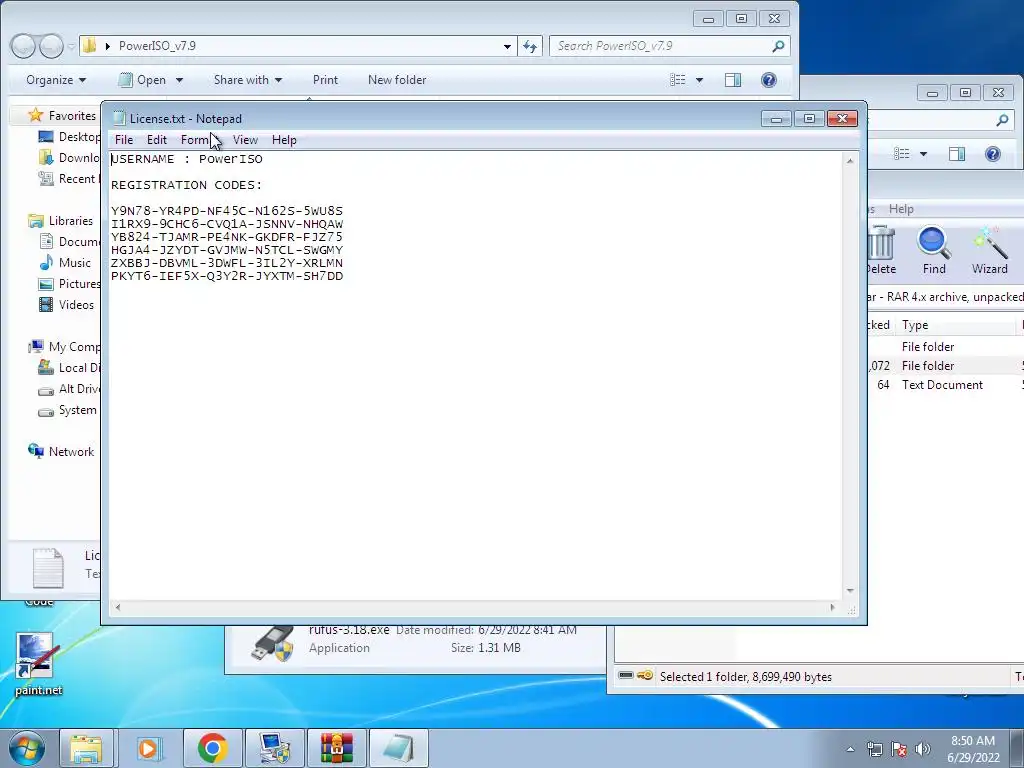Open the Help menu in Notepad
The width and height of the screenshot is (1024, 768).
pos(284,140)
